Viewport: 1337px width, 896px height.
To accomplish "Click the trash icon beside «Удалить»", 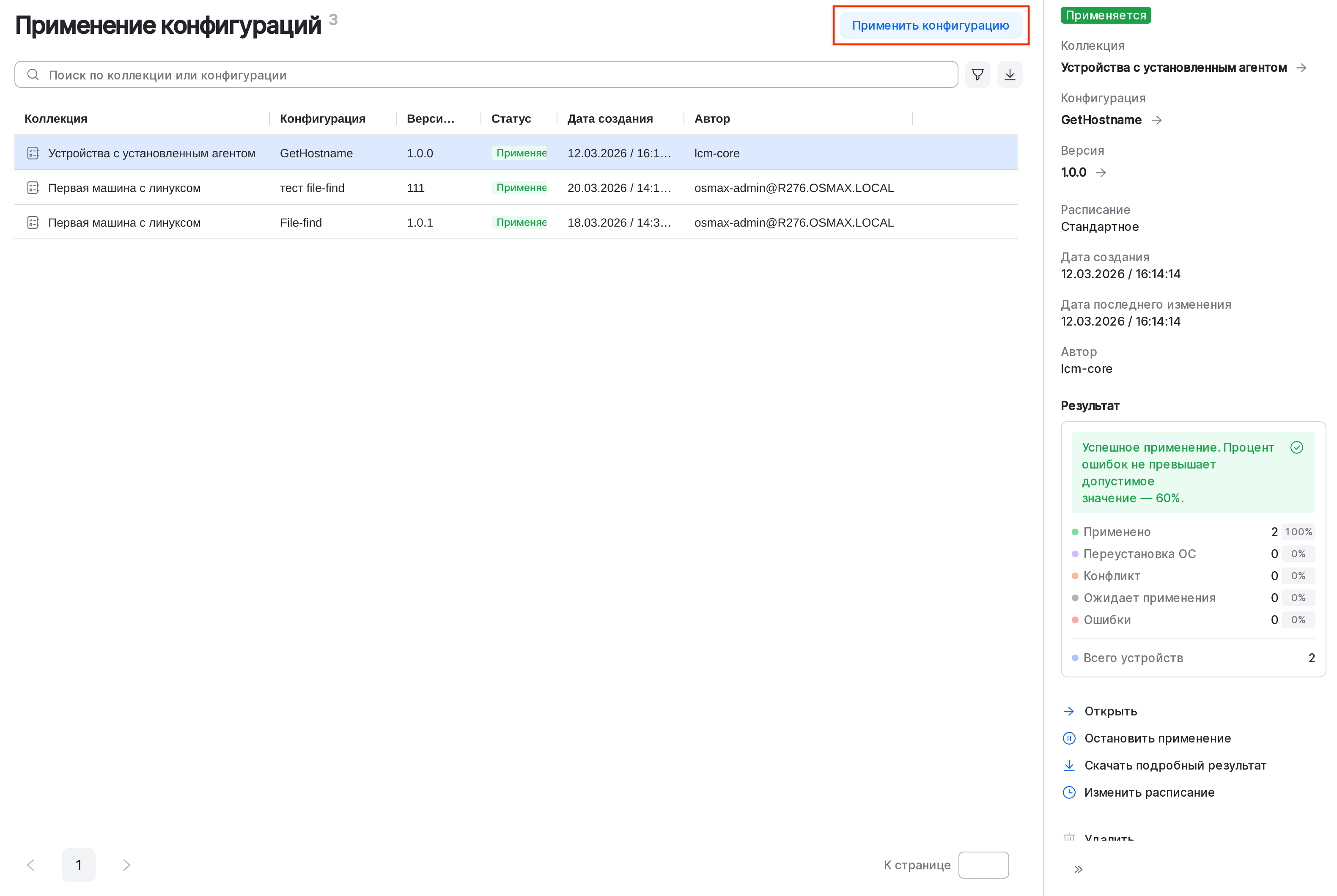I will click(x=1070, y=836).
